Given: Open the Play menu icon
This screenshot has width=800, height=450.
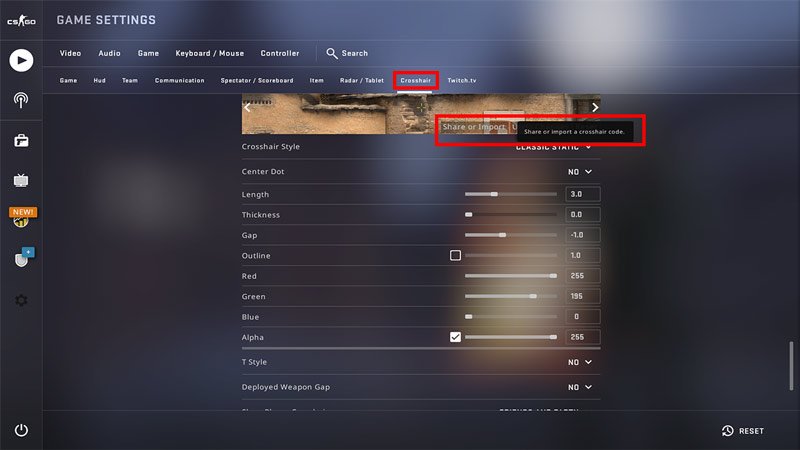Looking at the screenshot, I should tap(21, 60).
